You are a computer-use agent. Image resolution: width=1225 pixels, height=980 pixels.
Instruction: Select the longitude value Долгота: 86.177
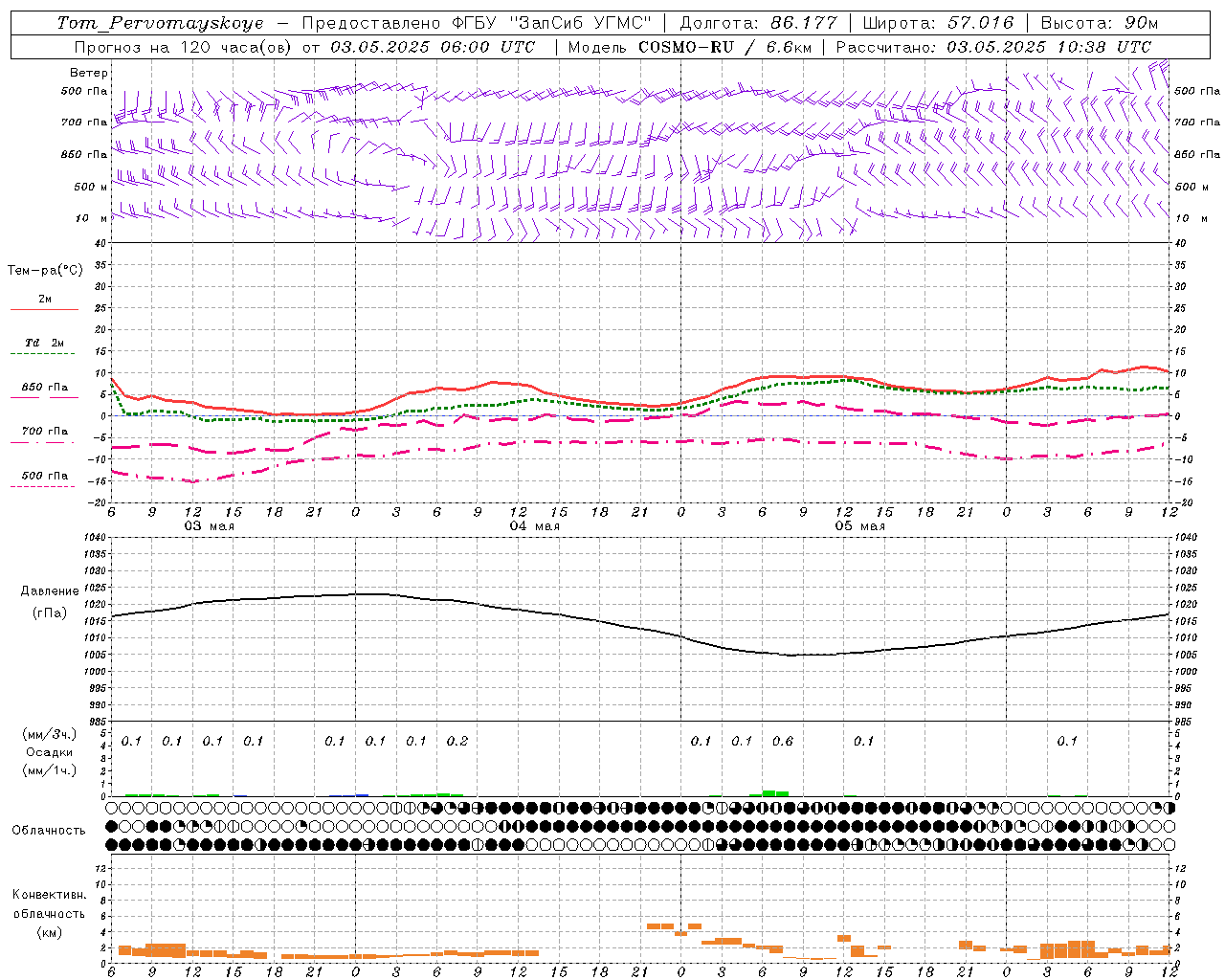758,23
